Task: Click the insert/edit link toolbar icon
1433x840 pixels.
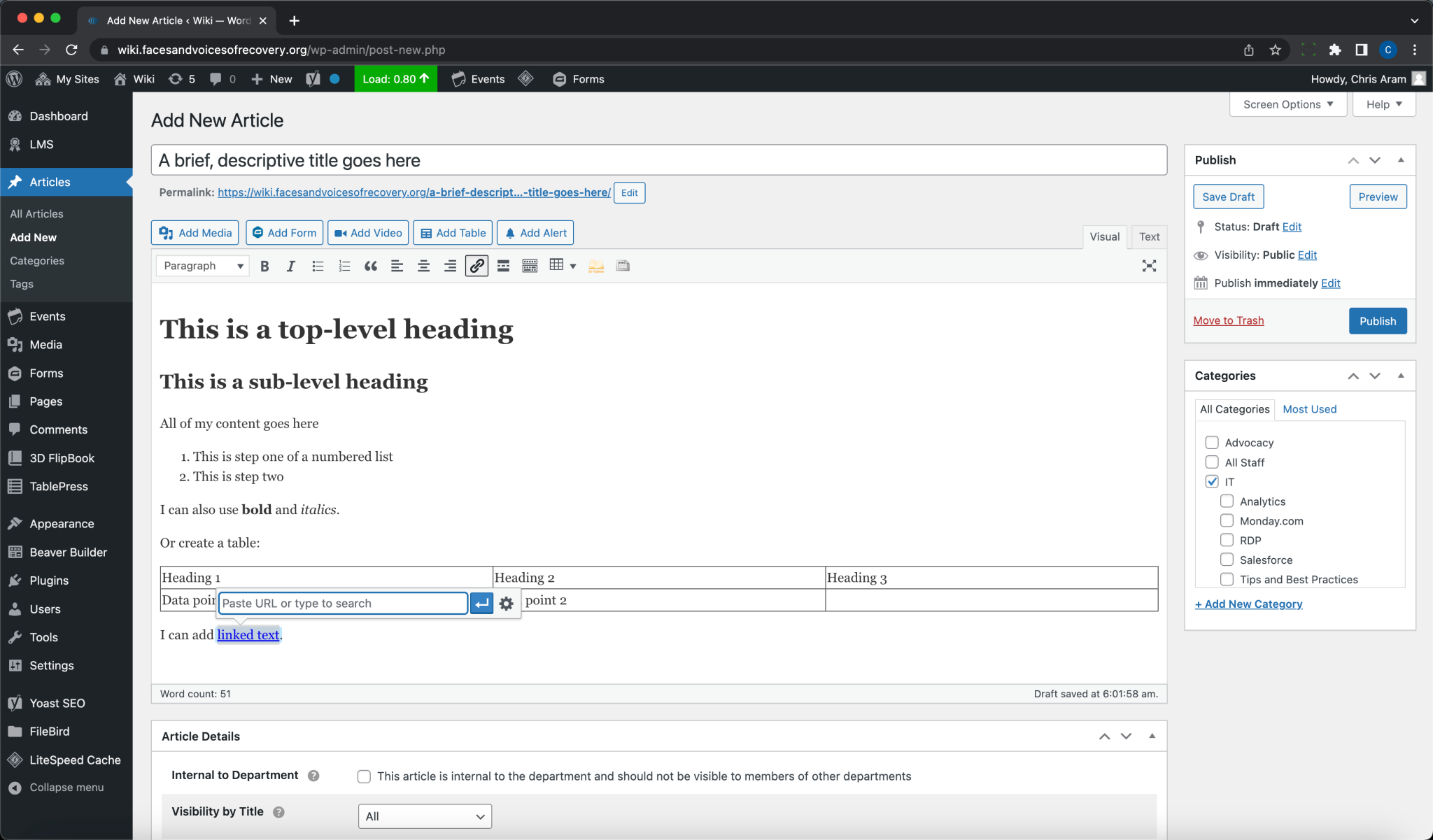Action: pyautogui.click(x=477, y=266)
